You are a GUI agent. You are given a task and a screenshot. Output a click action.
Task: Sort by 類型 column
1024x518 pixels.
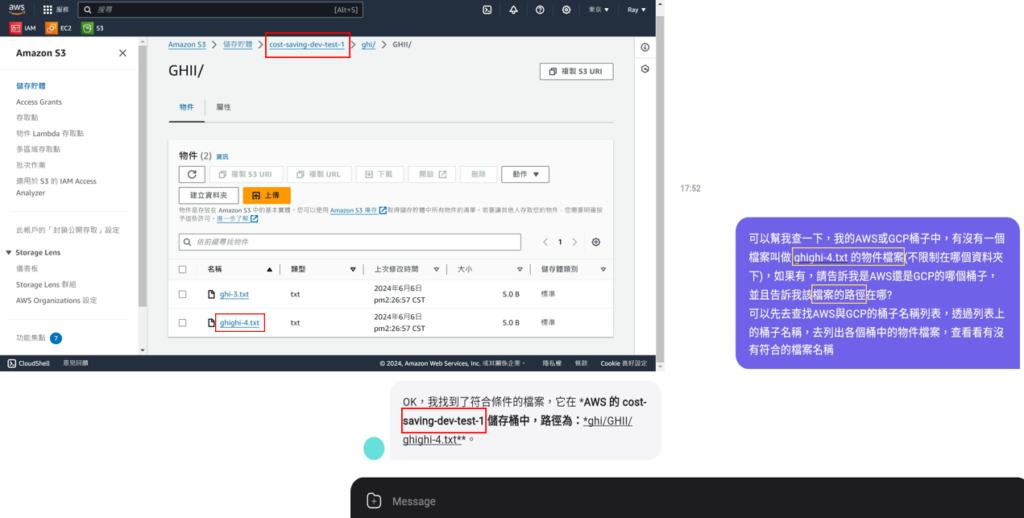(x=353, y=269)
